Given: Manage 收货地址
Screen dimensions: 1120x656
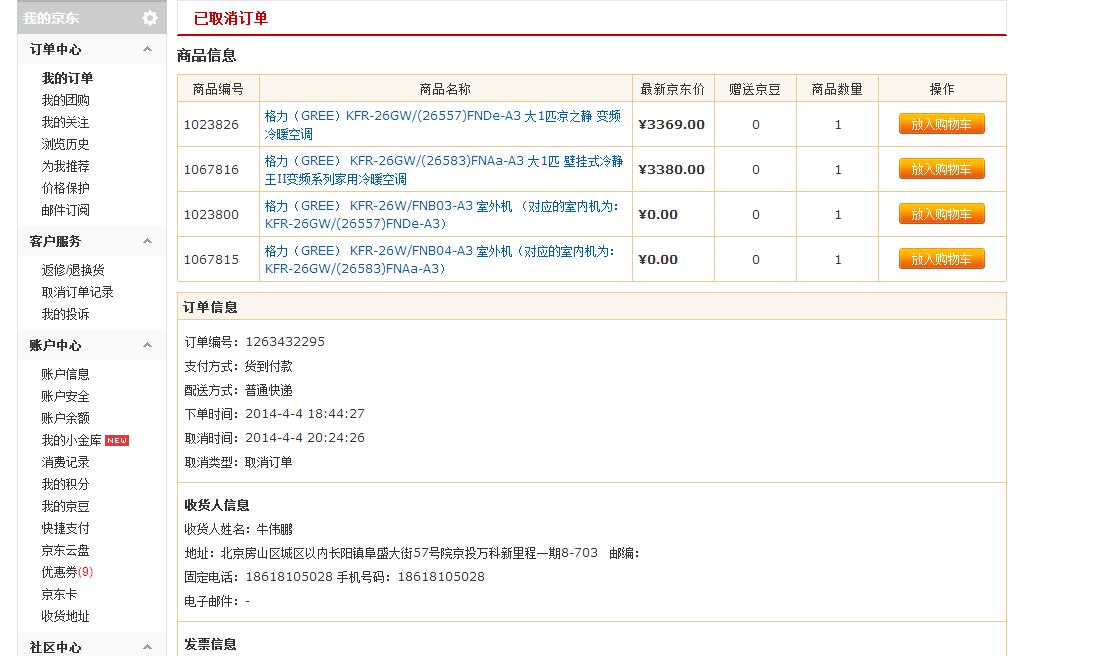Looking at the screenshot, I should tap(66, 617).
